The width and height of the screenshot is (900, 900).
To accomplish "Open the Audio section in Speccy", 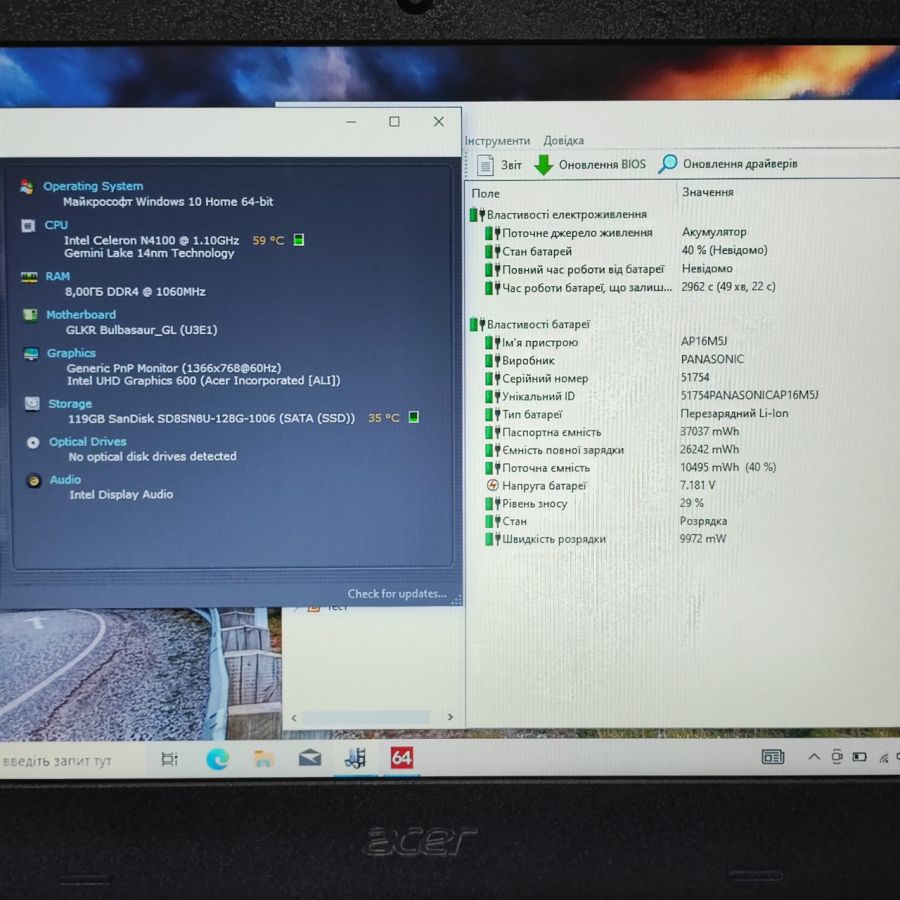I will [x=65, y=479].
